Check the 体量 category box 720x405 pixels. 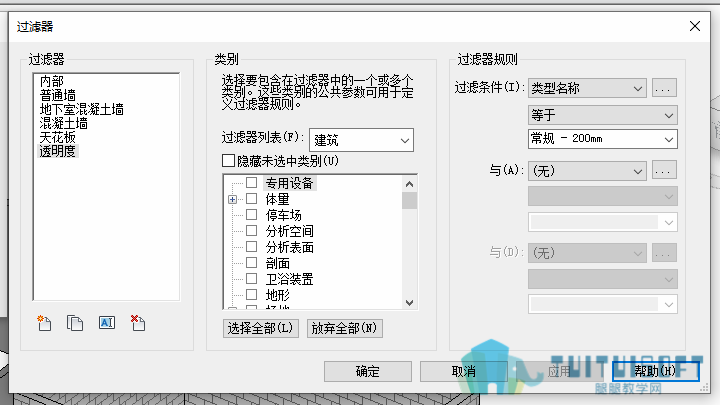(251, 199)
